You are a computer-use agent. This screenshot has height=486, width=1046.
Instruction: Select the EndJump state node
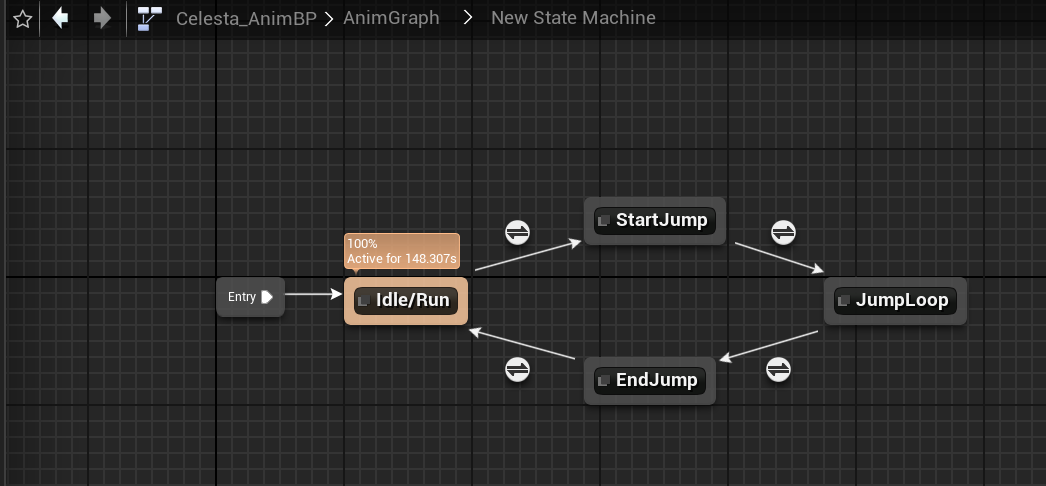(x=649, y=381)
